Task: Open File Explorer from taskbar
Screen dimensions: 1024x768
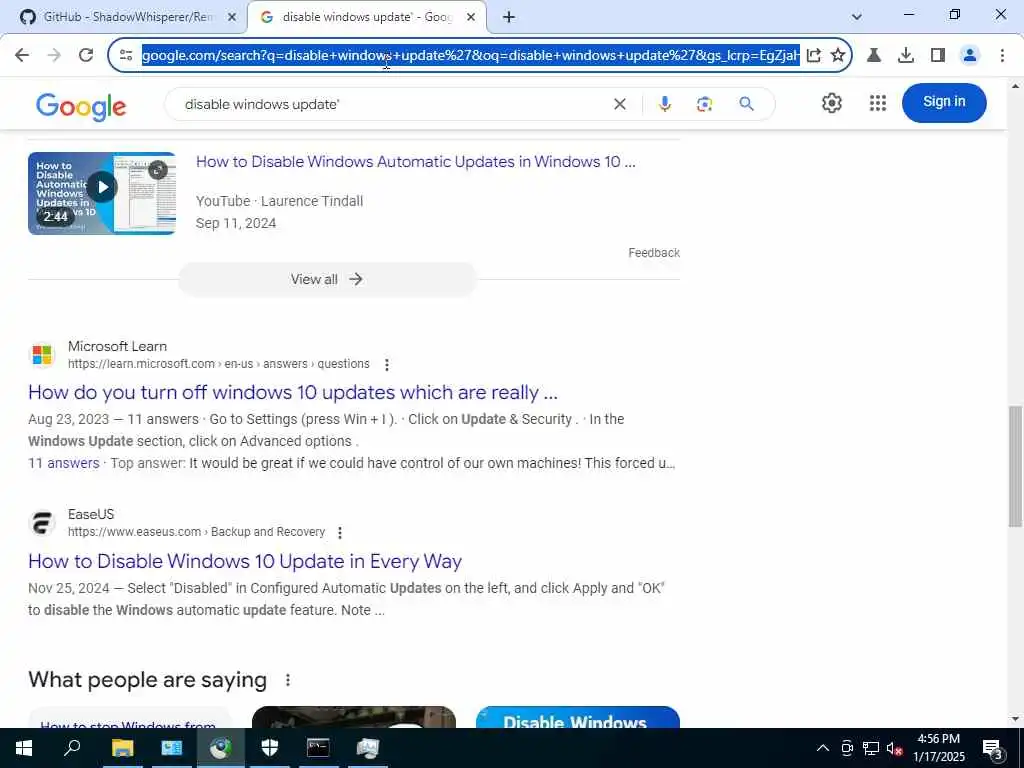Action: (x=122, y=748)
